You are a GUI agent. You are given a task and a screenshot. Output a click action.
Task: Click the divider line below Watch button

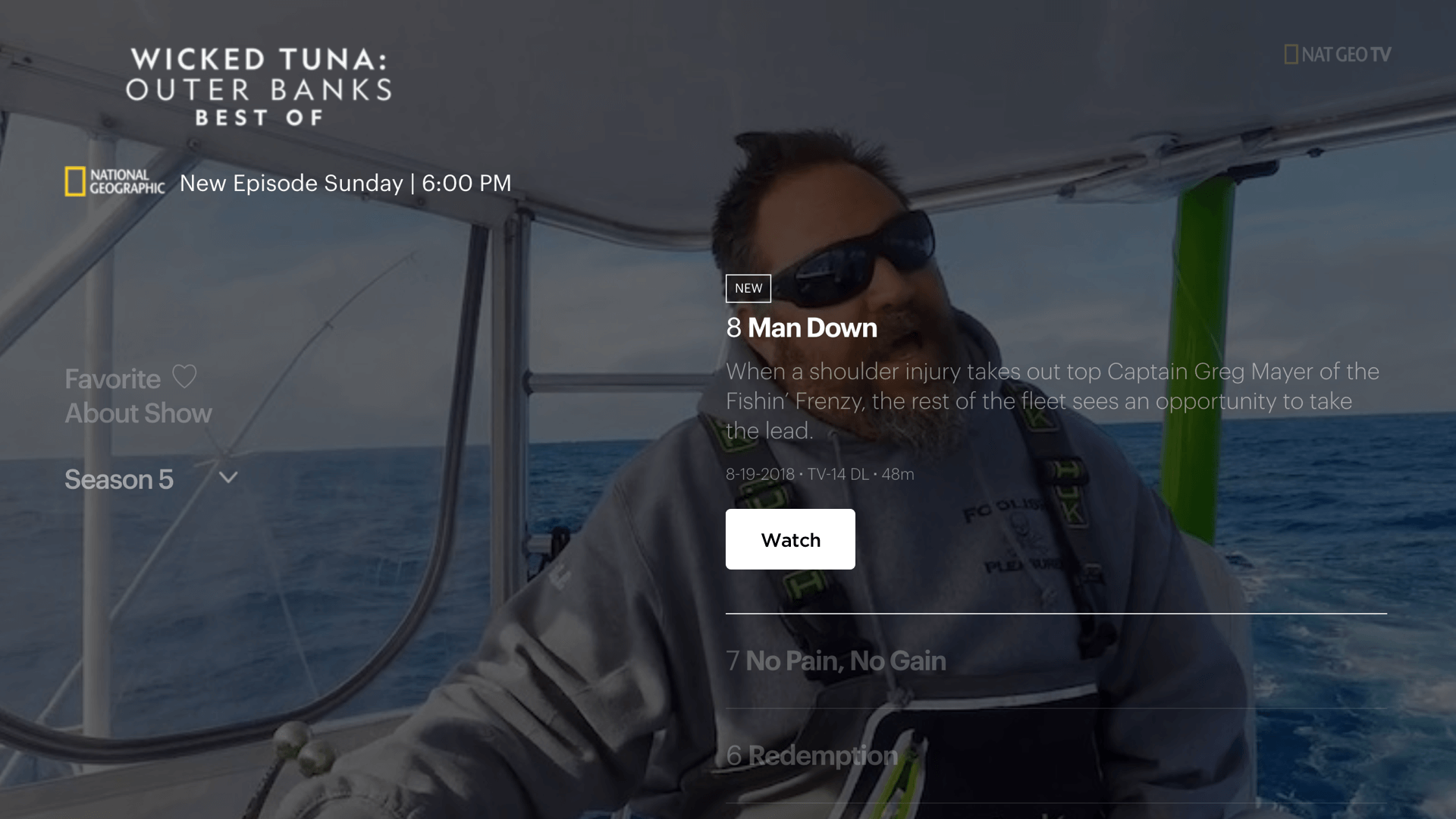[1056, 613]
